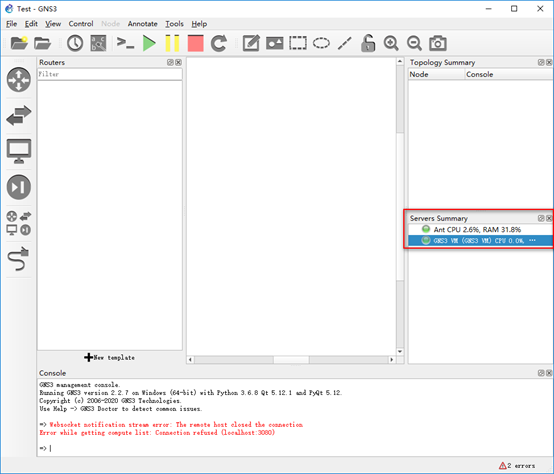Suspend all nodes with yellow pause button
This screenshot has height=474, width=554.
[x=172, y=43]
